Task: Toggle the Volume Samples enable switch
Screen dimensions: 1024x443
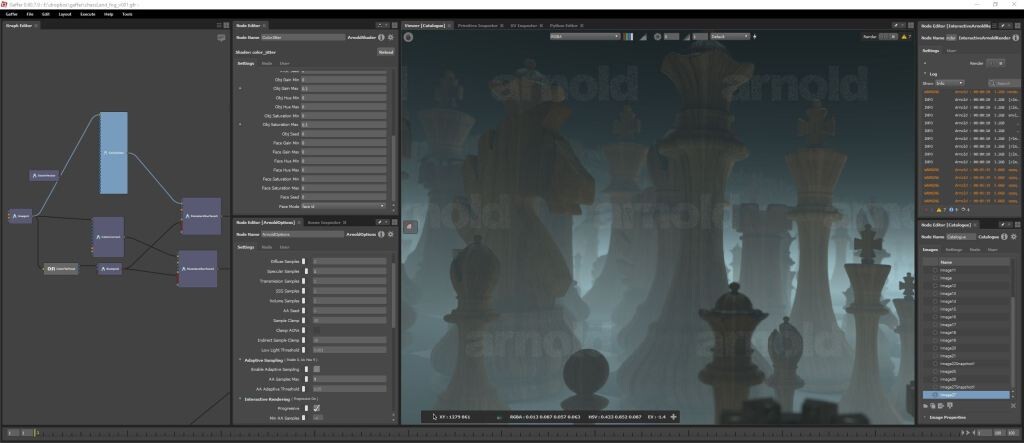Action: click(304, 301)
